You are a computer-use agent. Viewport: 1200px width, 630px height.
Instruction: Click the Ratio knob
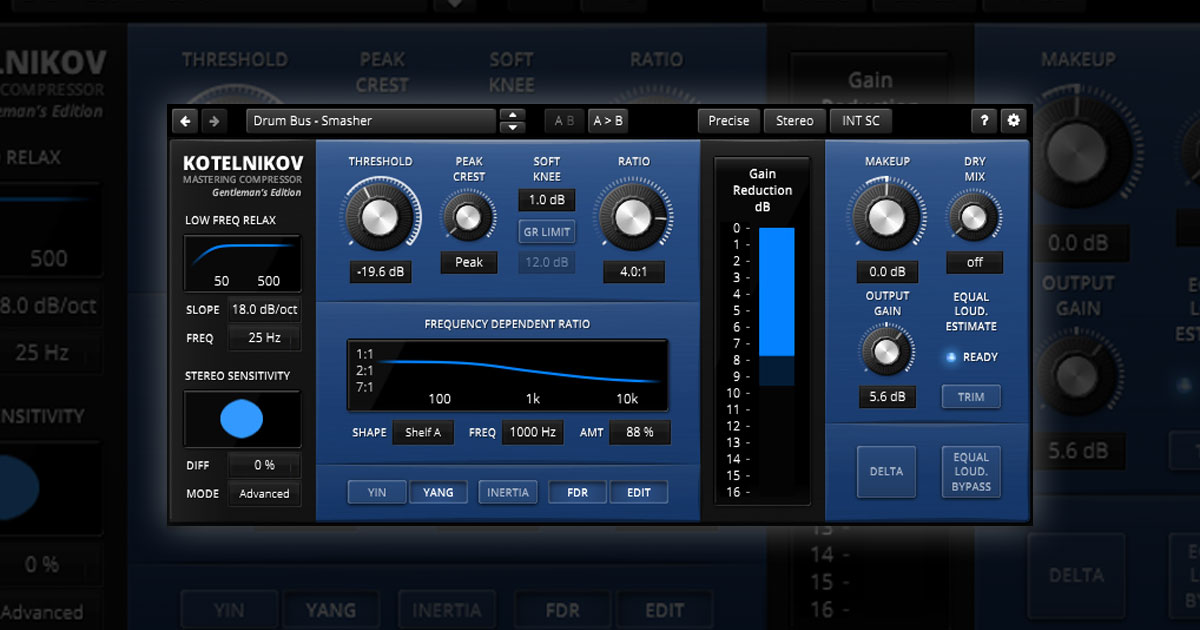coord(633,215)
